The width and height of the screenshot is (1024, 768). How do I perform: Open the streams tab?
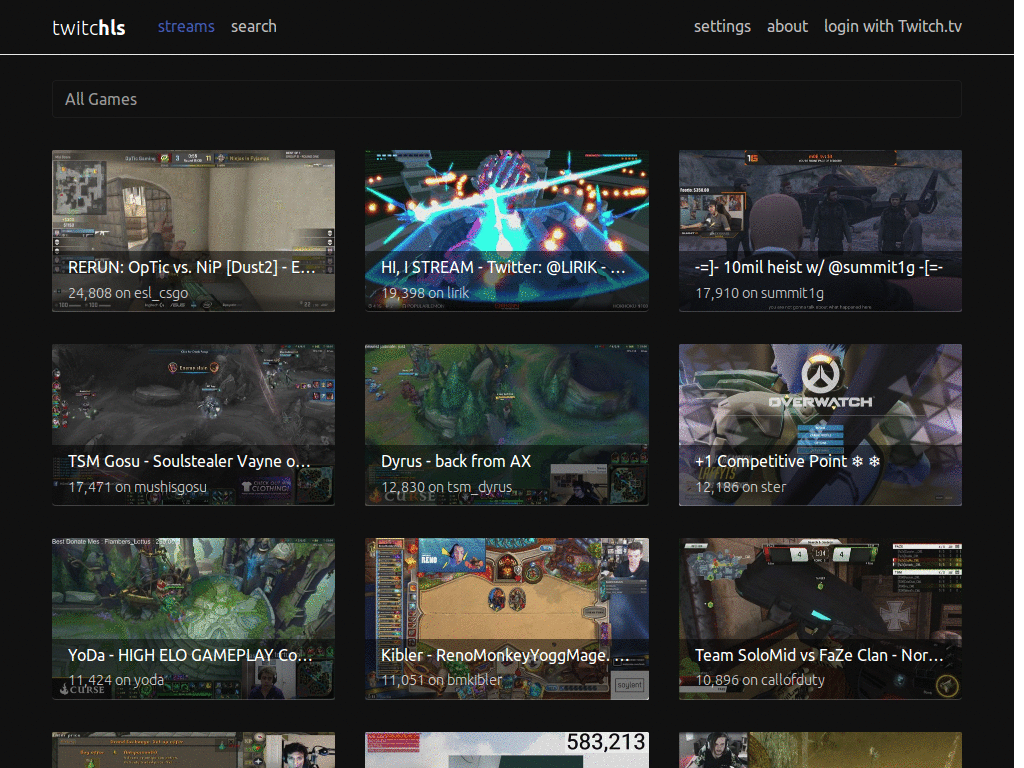coord(186,27)
